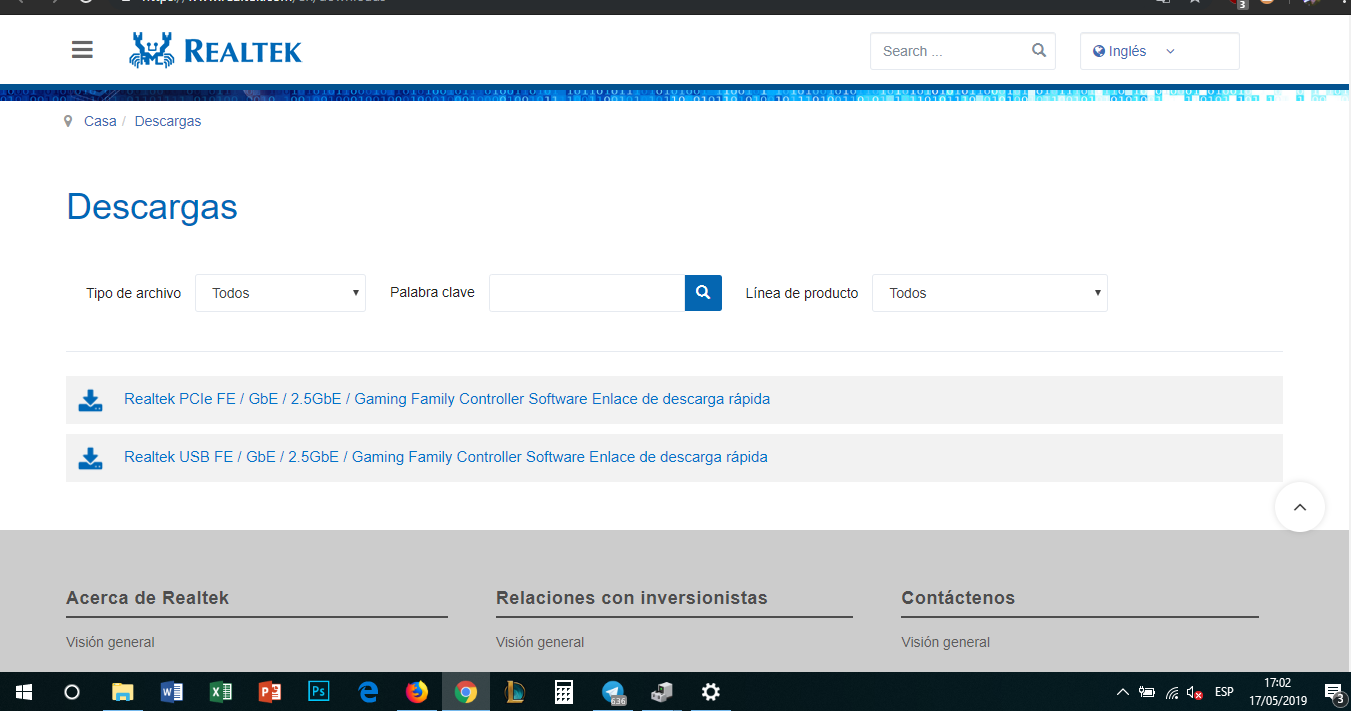Focus the Palabra clave input

587,293
